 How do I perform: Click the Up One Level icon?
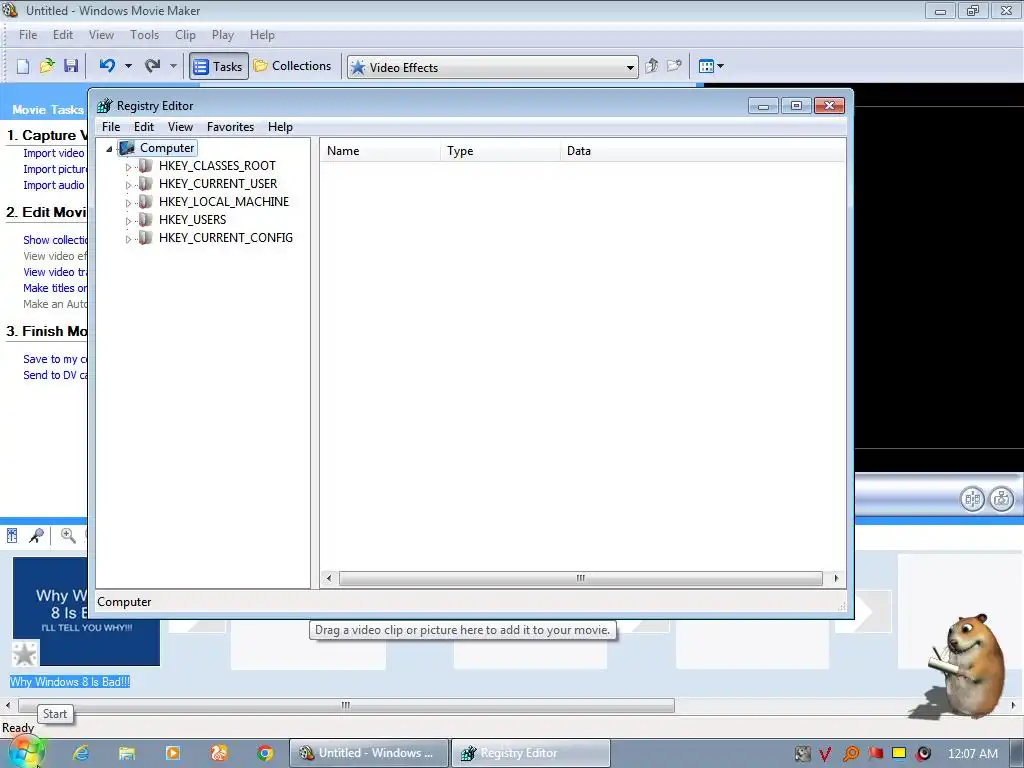point(652,66)
